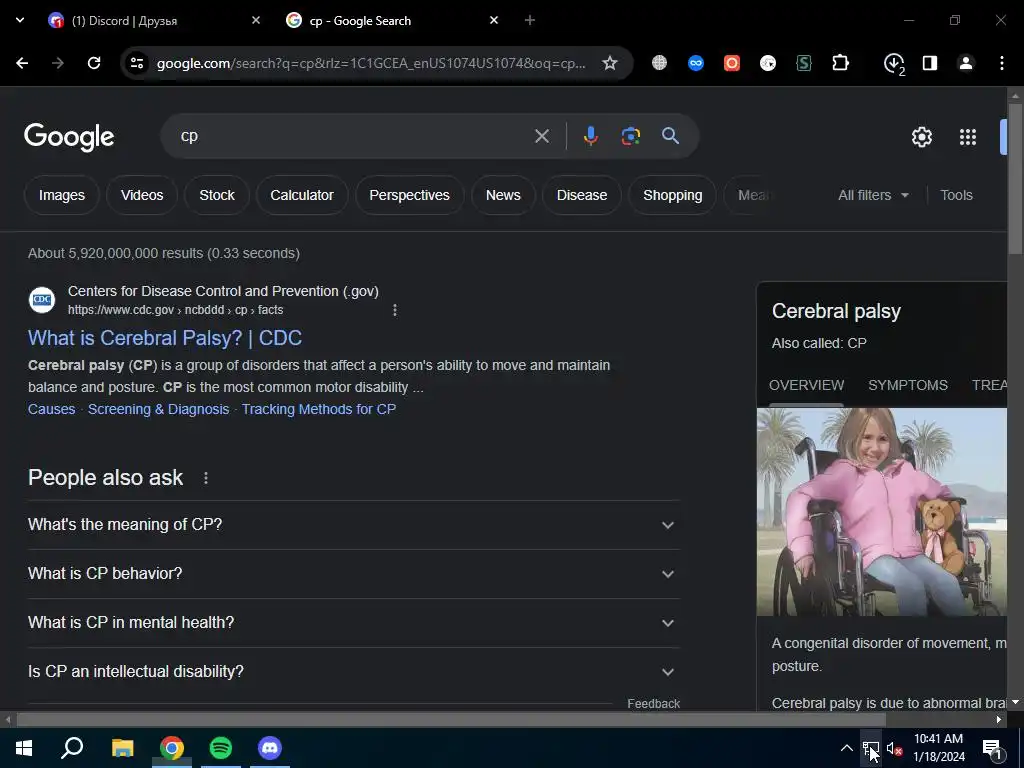The width and height of the screenshot is (1024, 768).
Task: Search by image with Google Lens
Action: (631, 136)
